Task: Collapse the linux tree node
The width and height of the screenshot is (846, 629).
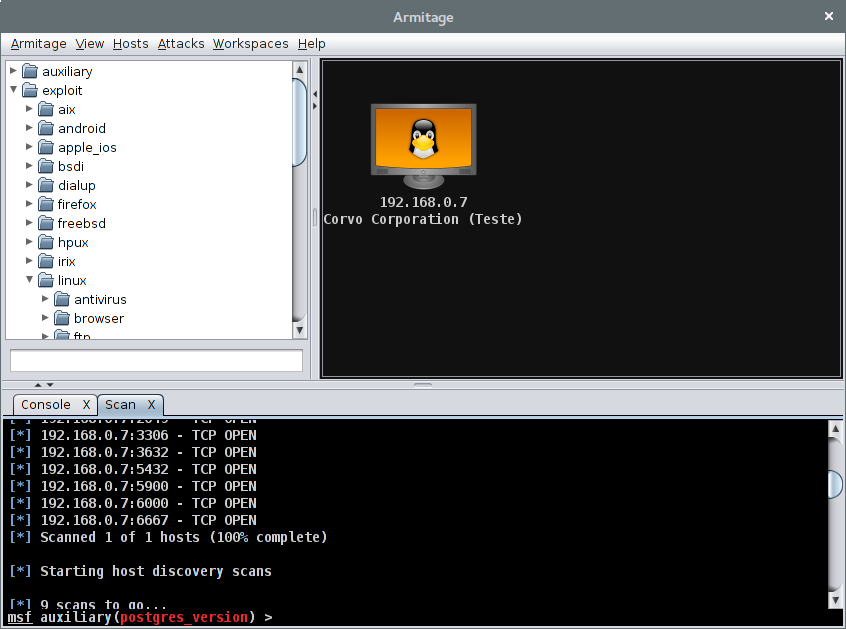Action: click(30, 279)
